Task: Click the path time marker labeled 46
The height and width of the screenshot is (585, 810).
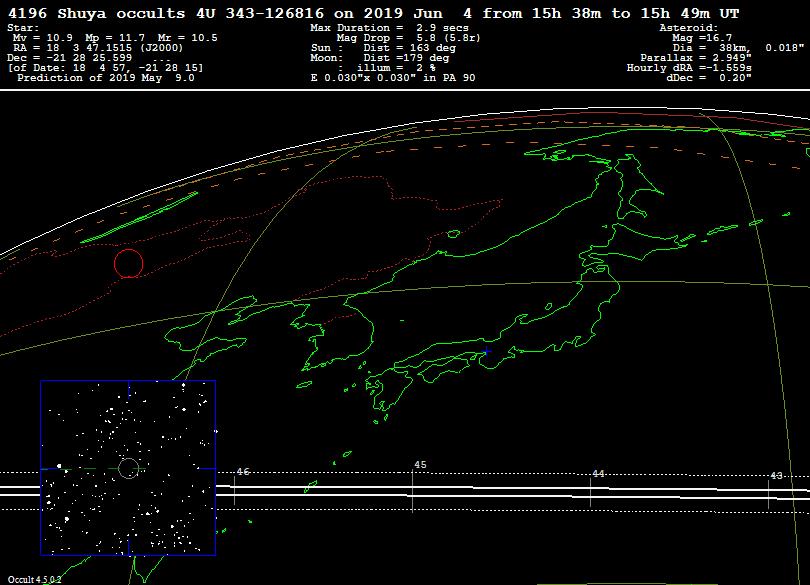Action: click(243, 471)
